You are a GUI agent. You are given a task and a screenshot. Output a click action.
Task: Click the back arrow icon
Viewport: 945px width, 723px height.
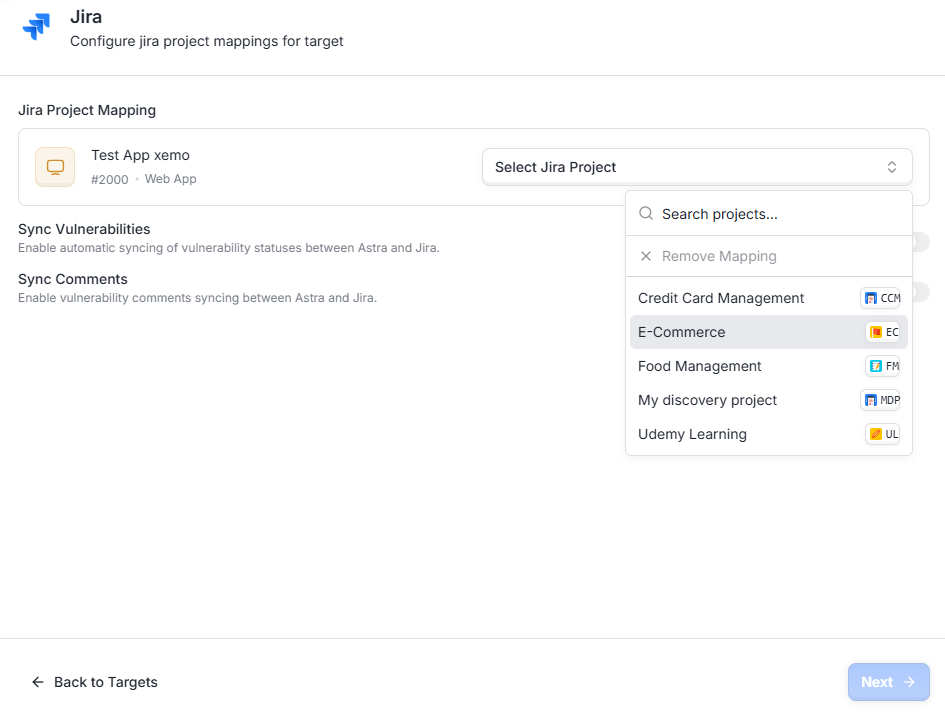(38, 682)
